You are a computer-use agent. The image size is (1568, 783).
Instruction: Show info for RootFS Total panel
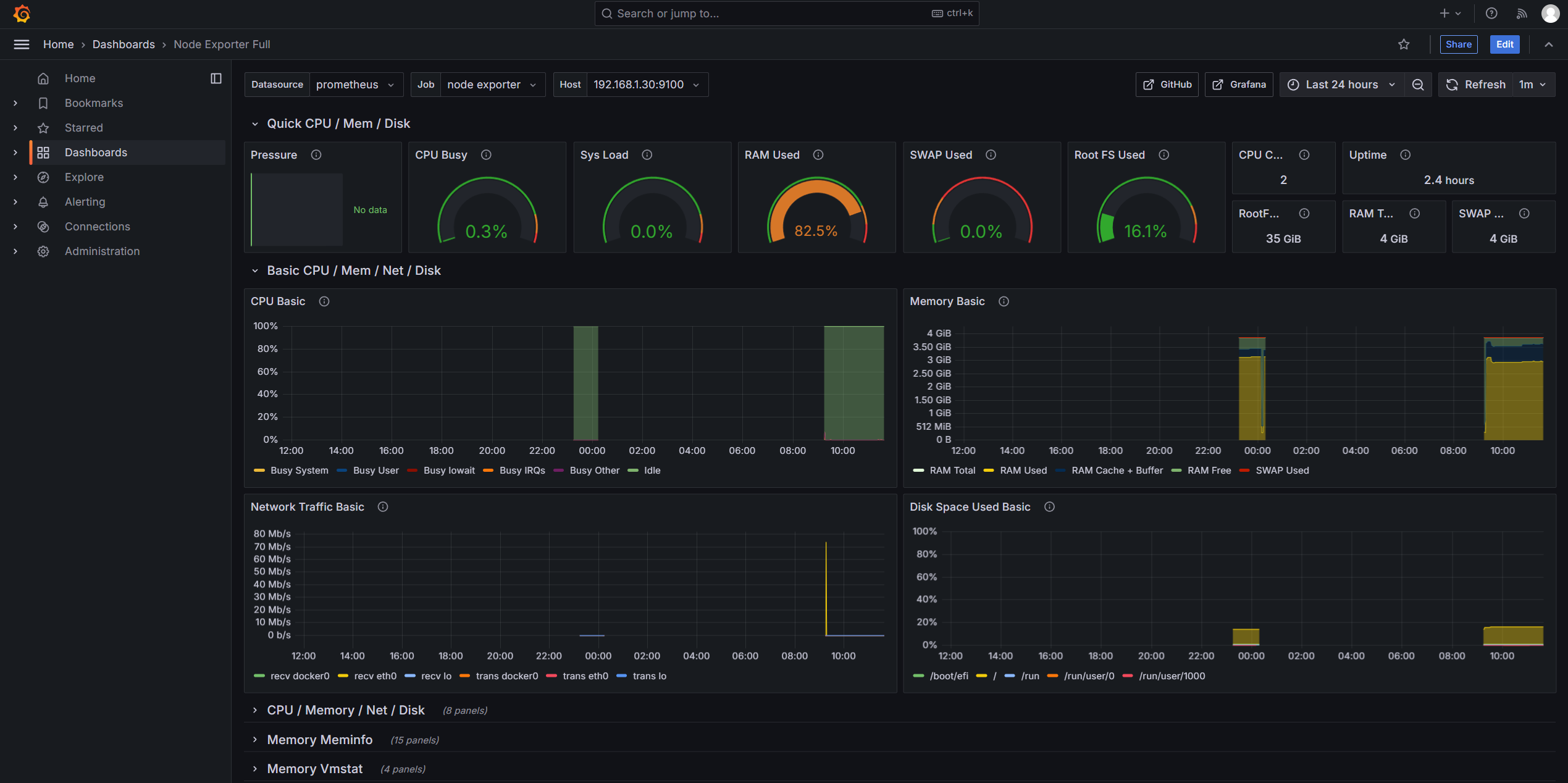click(1304, 214)
